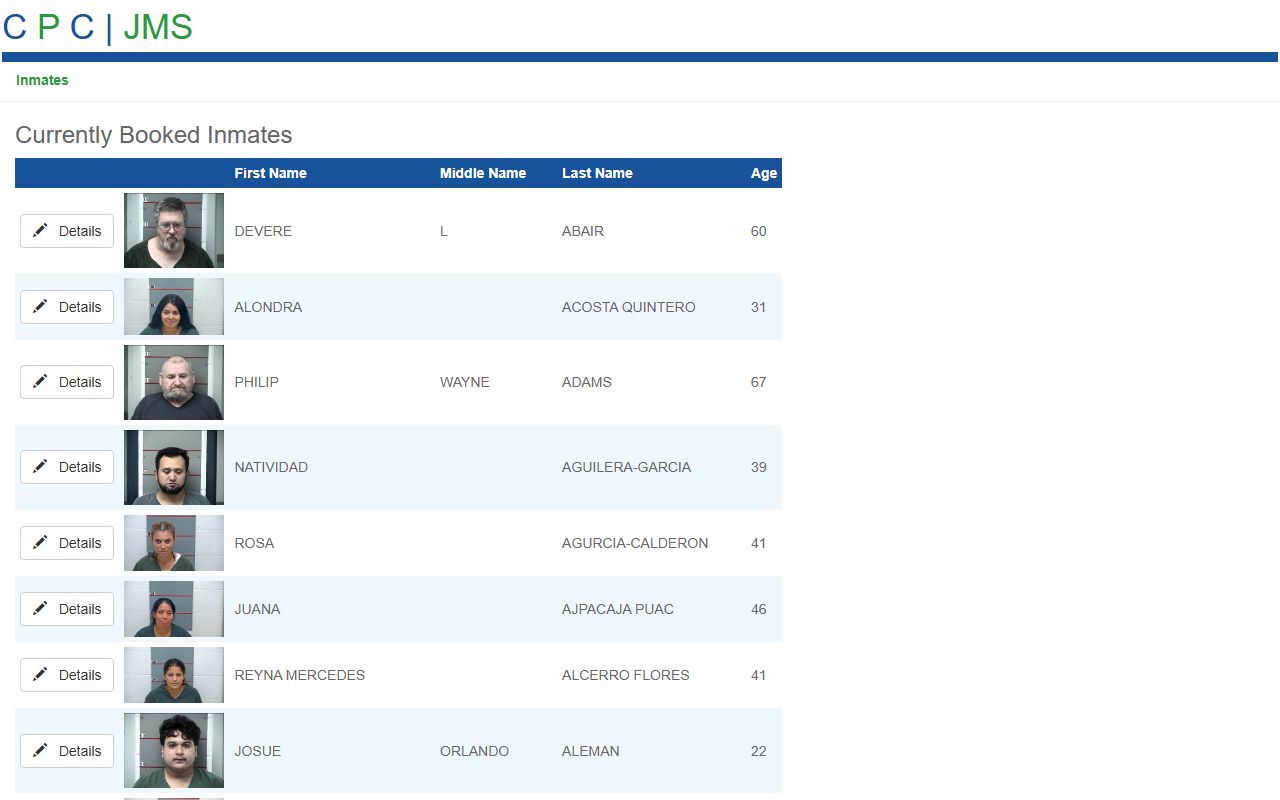Click age 67 in the ADAMS row
1280x800 pixels.
click(759, 382)
